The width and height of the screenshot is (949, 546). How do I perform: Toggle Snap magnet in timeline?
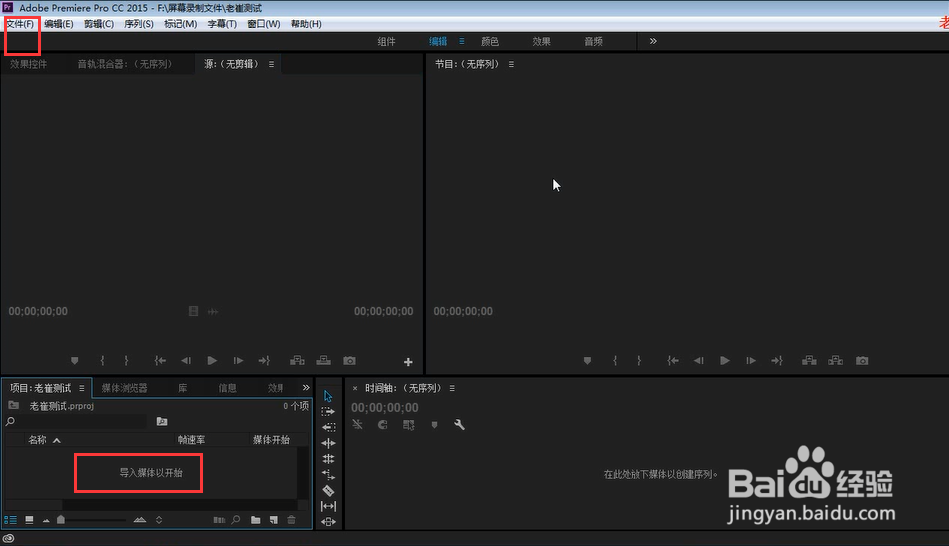(x=383, y=425)
